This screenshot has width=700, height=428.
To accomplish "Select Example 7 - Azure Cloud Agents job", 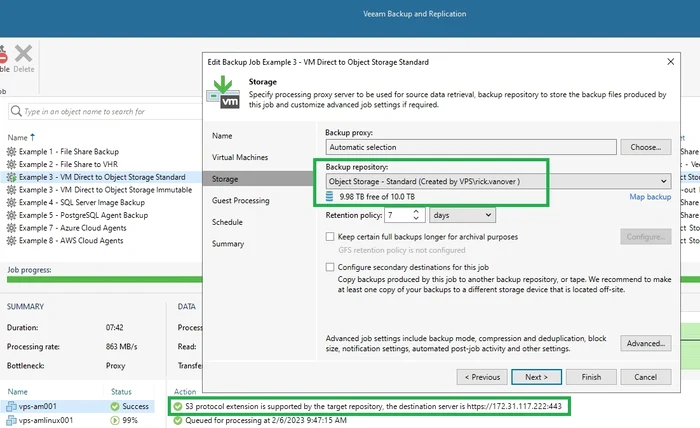I will [x=72, y=228].
